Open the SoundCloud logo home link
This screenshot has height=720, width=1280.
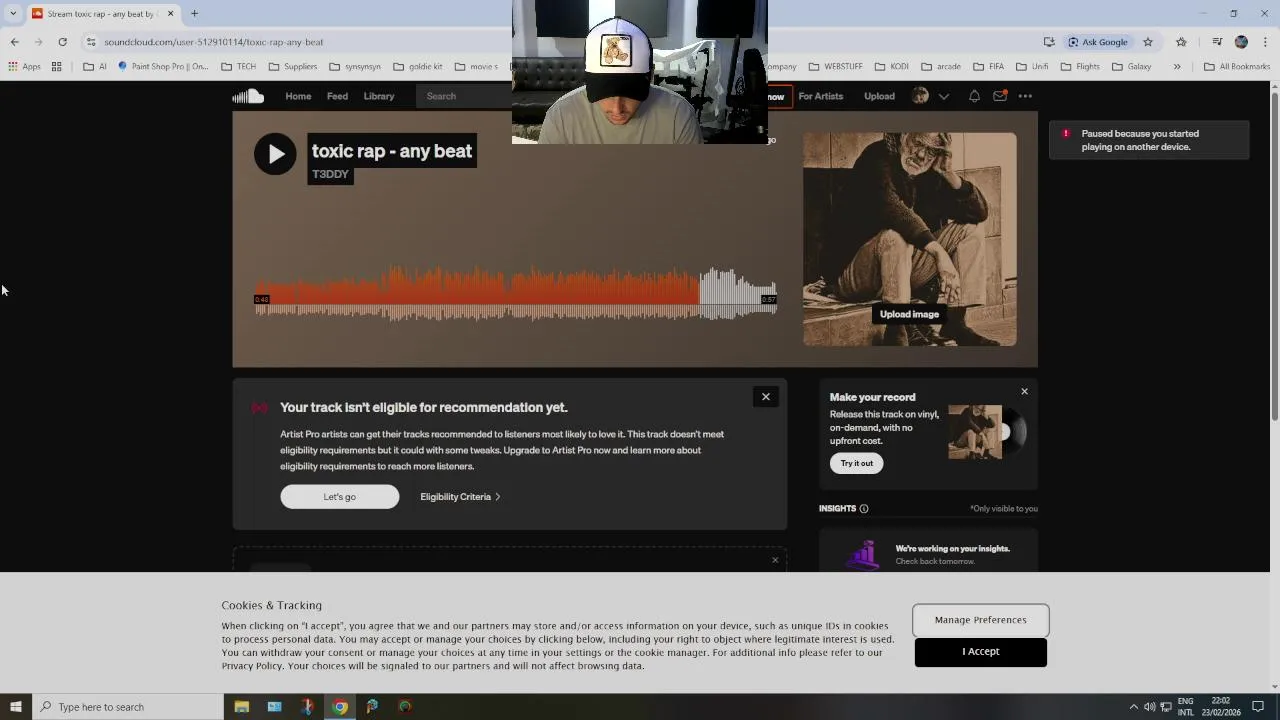[x=248, y=96]
